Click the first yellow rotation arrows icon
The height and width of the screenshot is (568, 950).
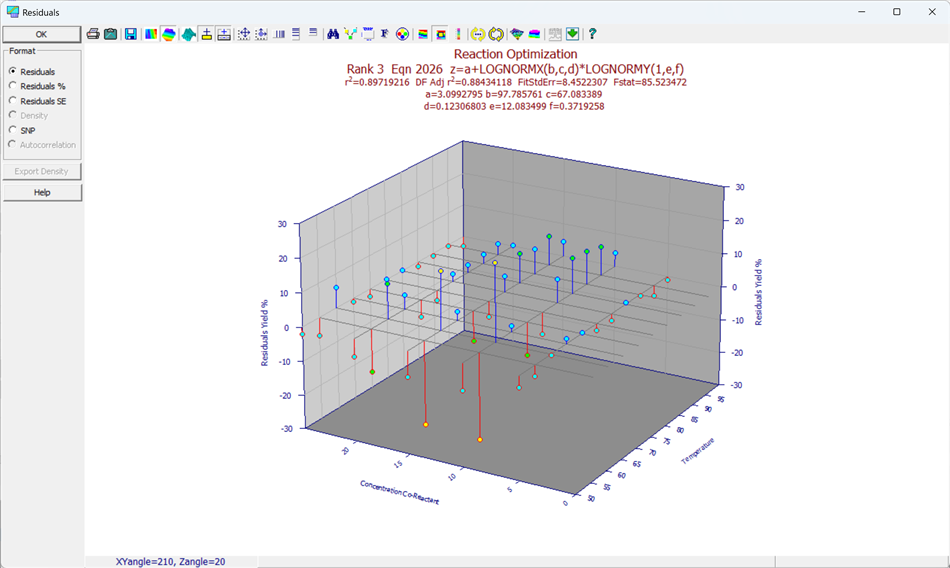point(478,34)
